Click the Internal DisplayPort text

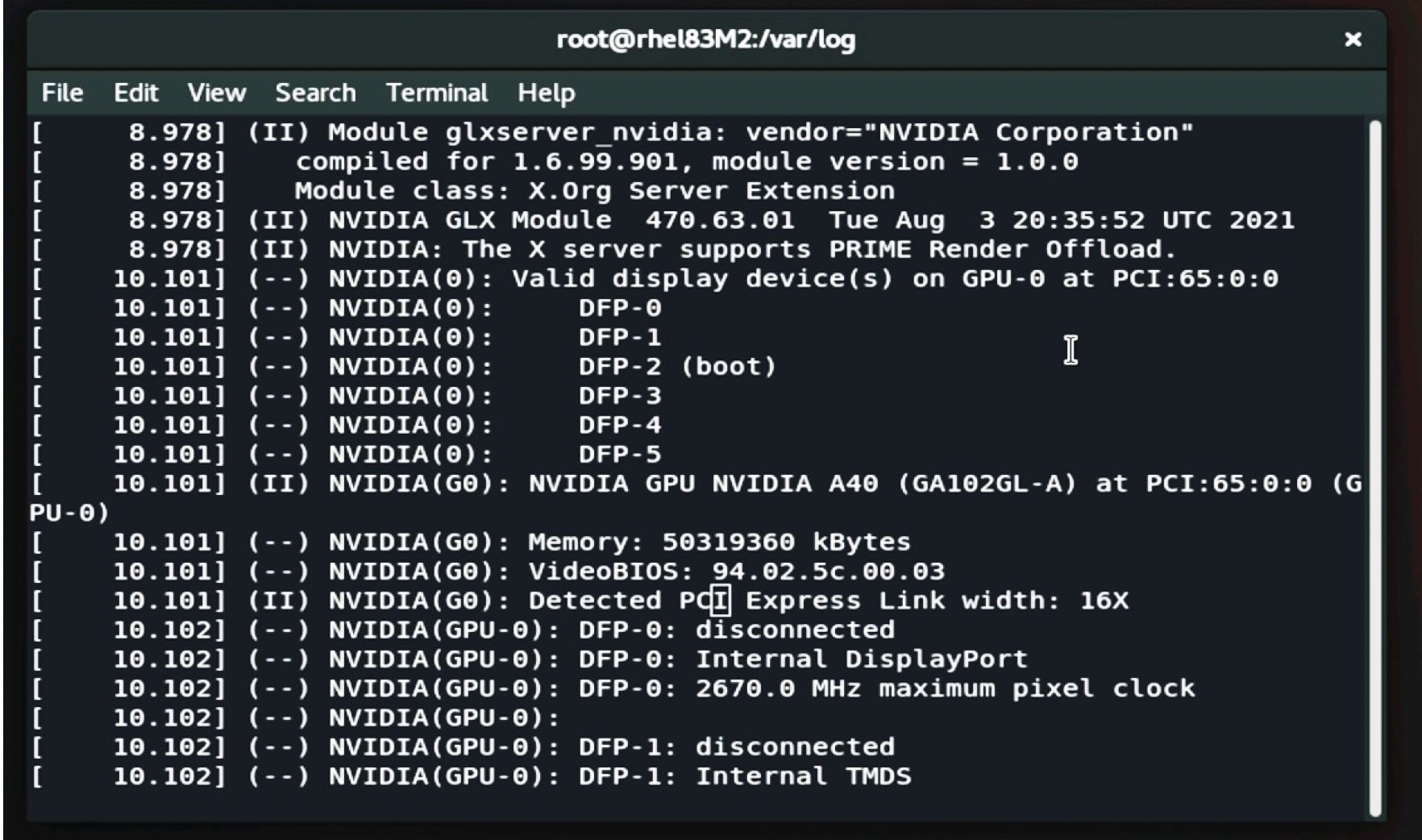pyautogui.click(x=861, y=659)
